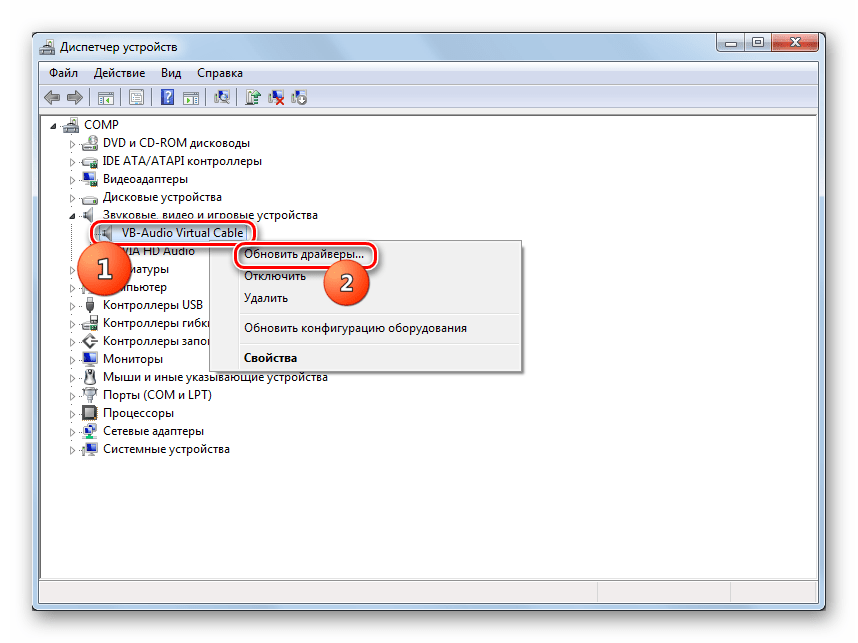Click the Forward arrow in the toolbar

(x=74, y=97)
